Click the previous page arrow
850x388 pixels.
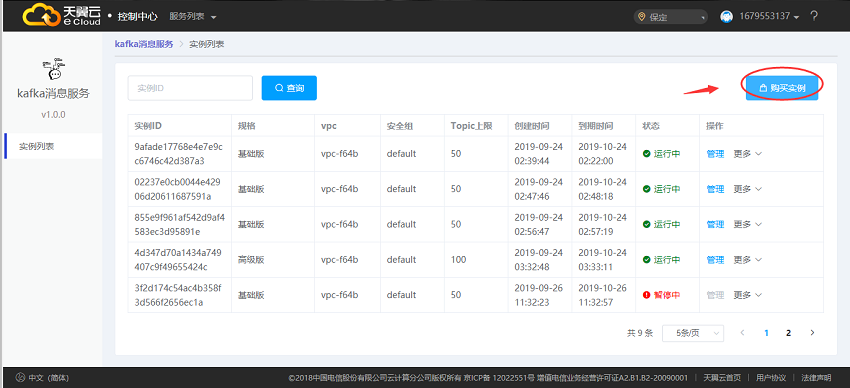(743, 333)
